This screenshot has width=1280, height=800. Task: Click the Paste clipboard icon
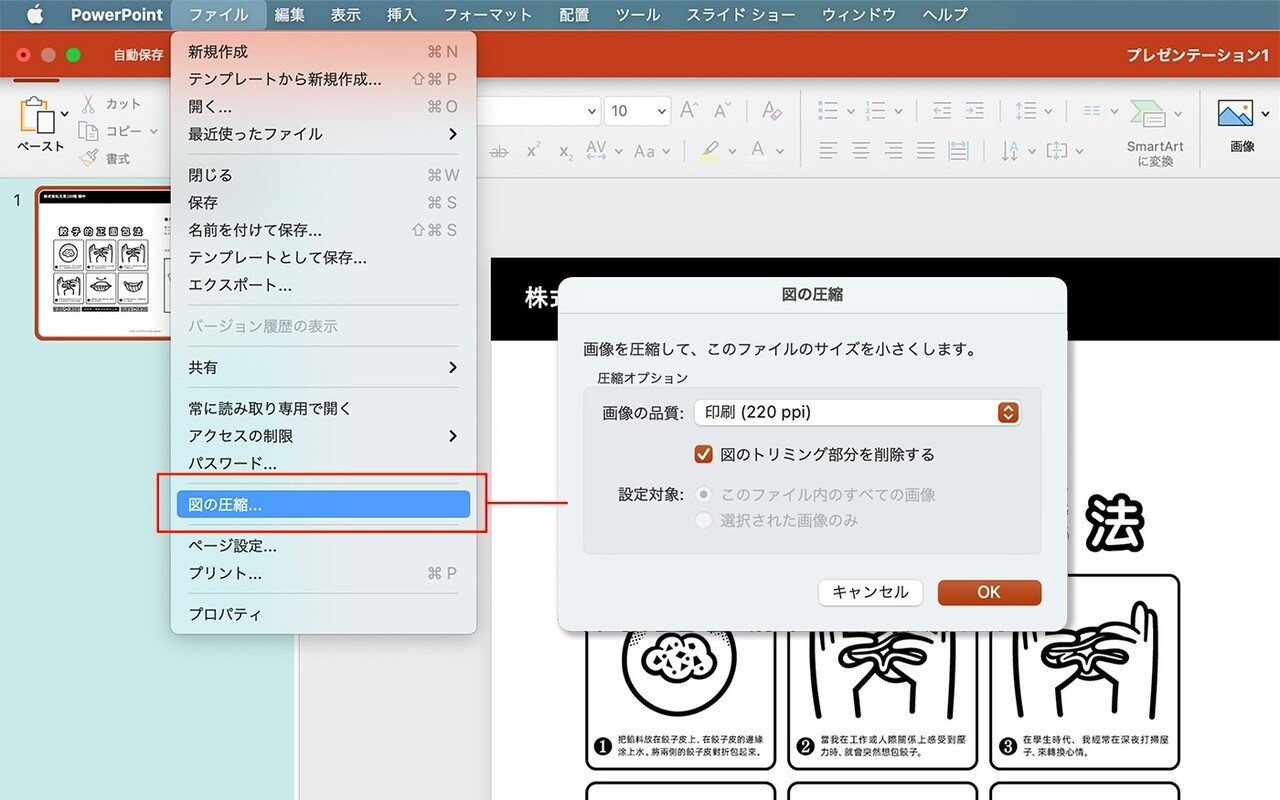[38, 116]
